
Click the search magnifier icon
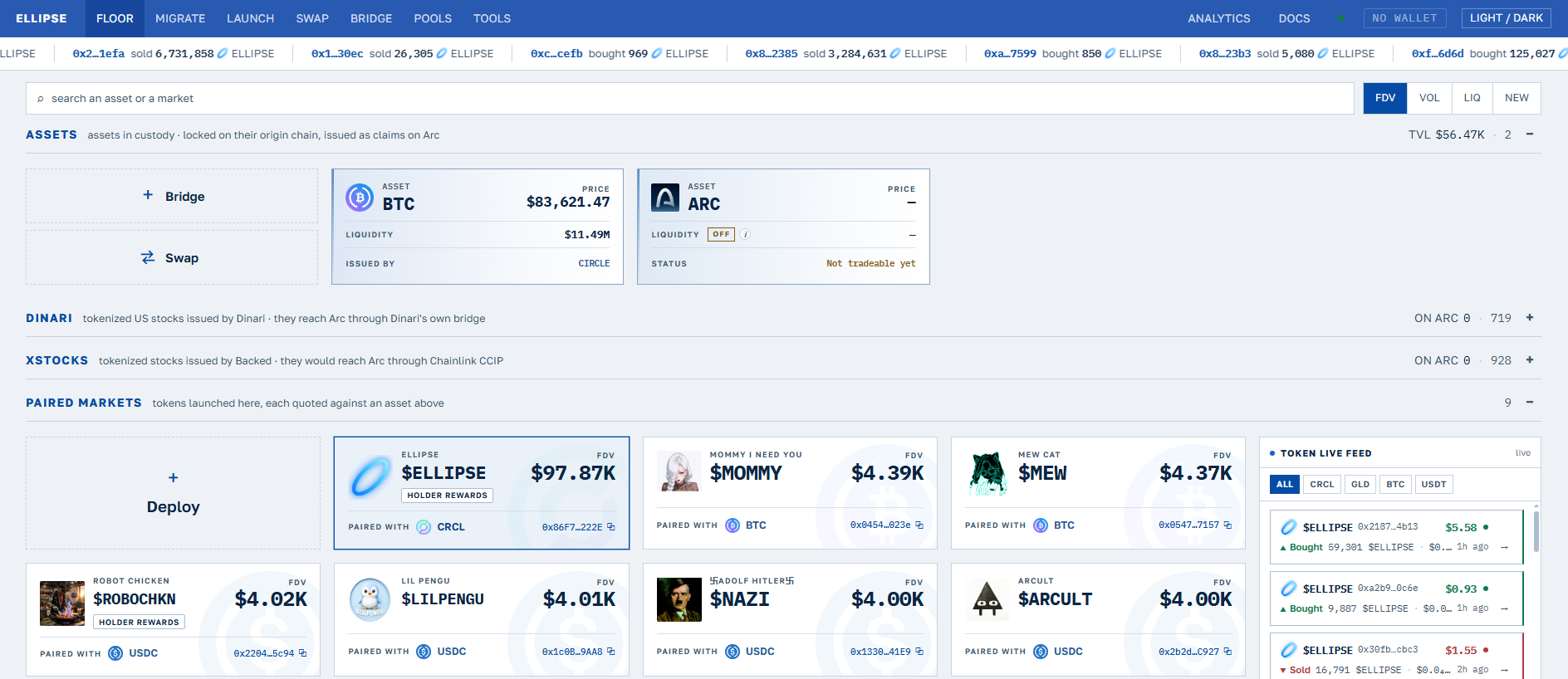[x=40, y=99]
